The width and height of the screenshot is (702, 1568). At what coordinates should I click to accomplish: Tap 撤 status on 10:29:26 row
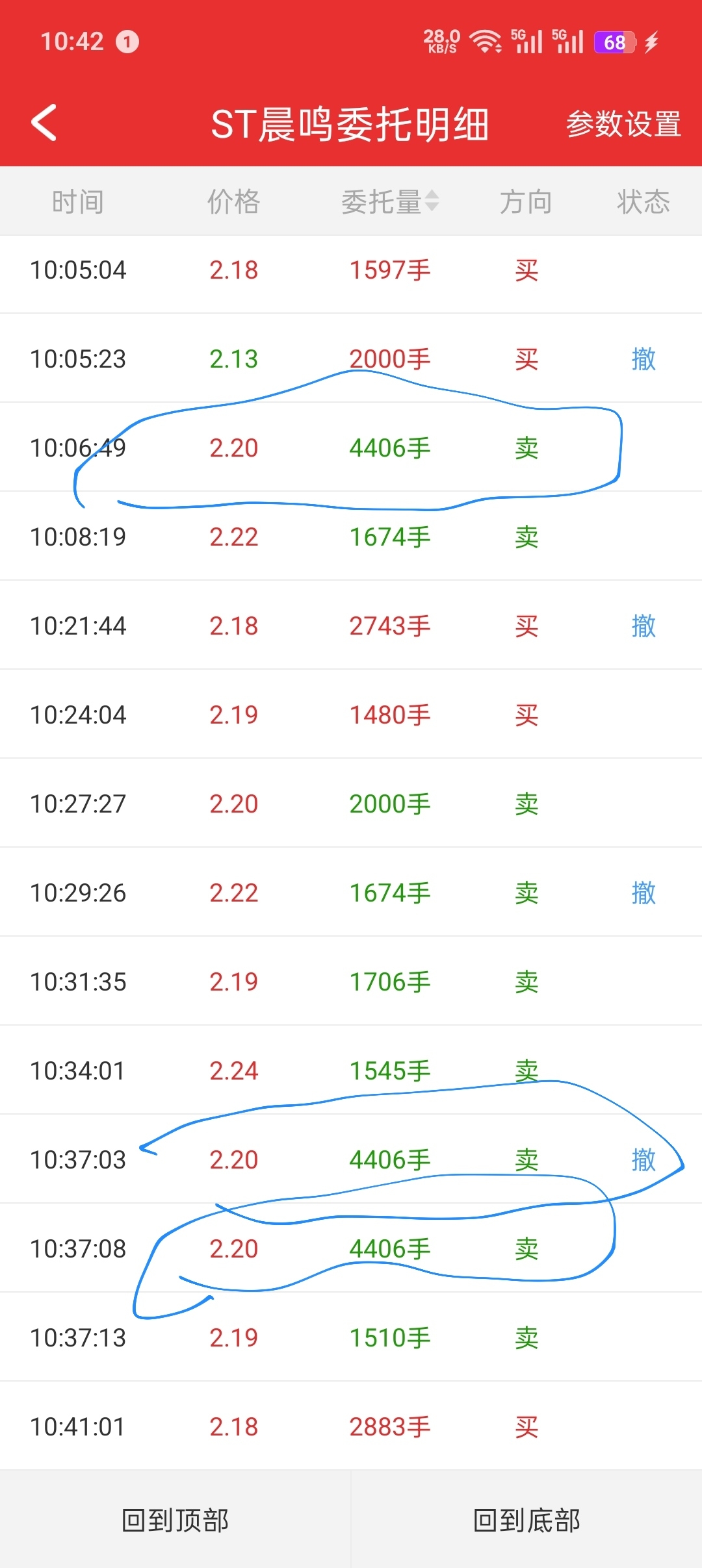(643, 892)
